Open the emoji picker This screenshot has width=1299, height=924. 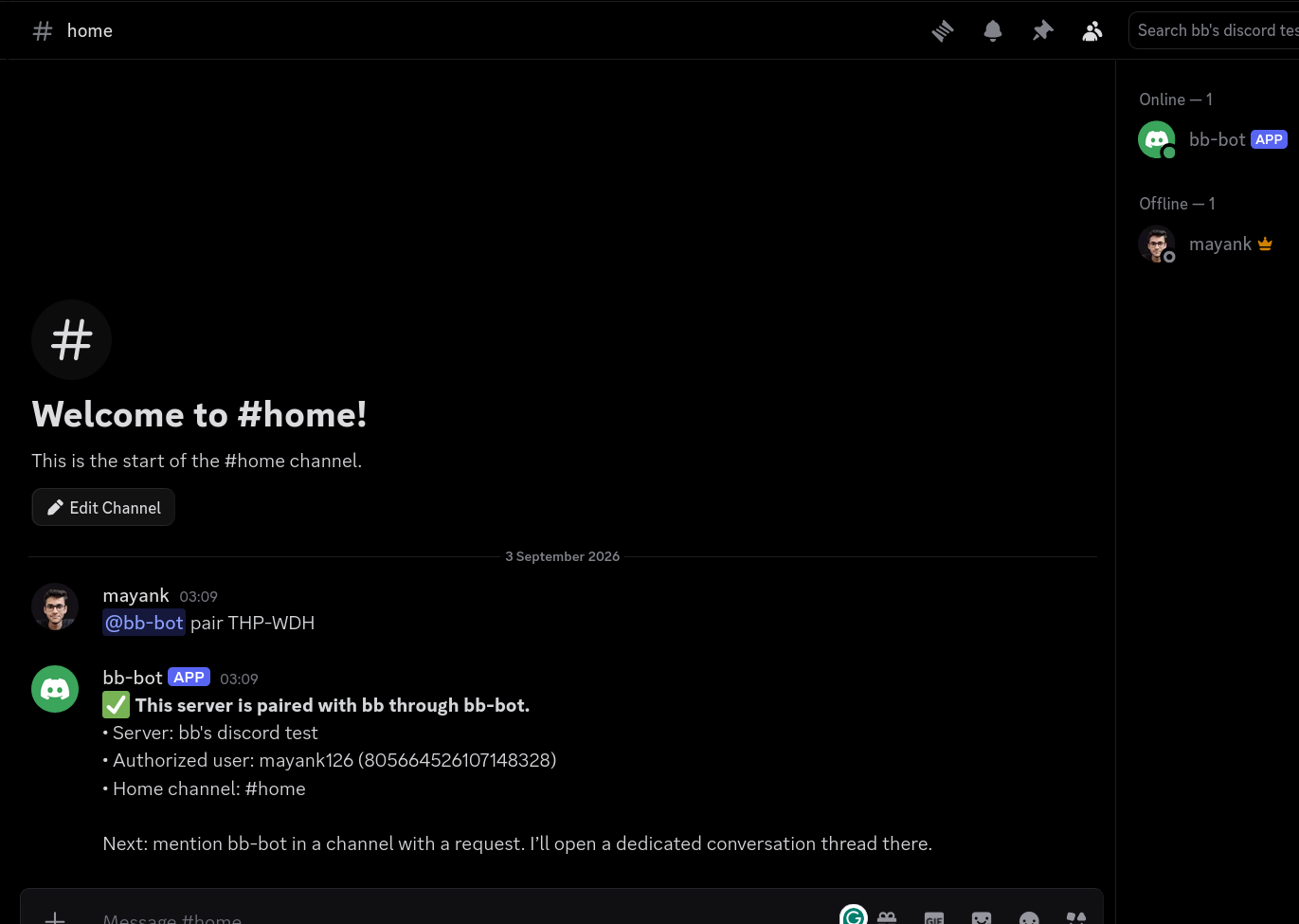point(1029,917)
